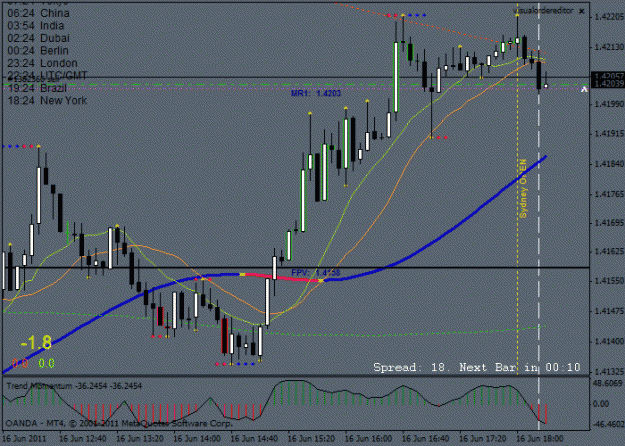Click the 1.41840 price scale value
Viewport: 625px width, 446px height.
608,164
